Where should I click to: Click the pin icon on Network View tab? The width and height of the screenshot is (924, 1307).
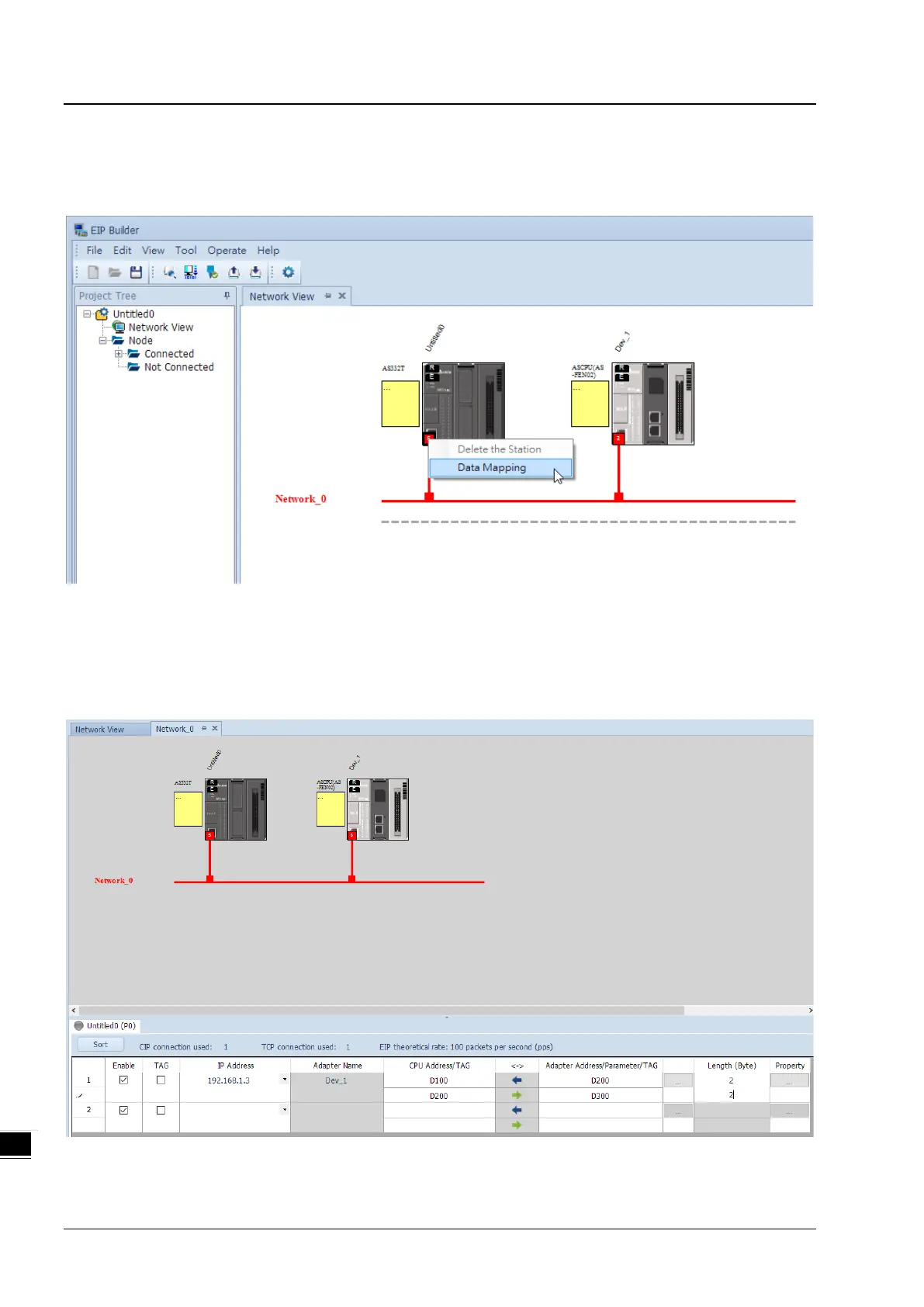[x=327, y=296]
